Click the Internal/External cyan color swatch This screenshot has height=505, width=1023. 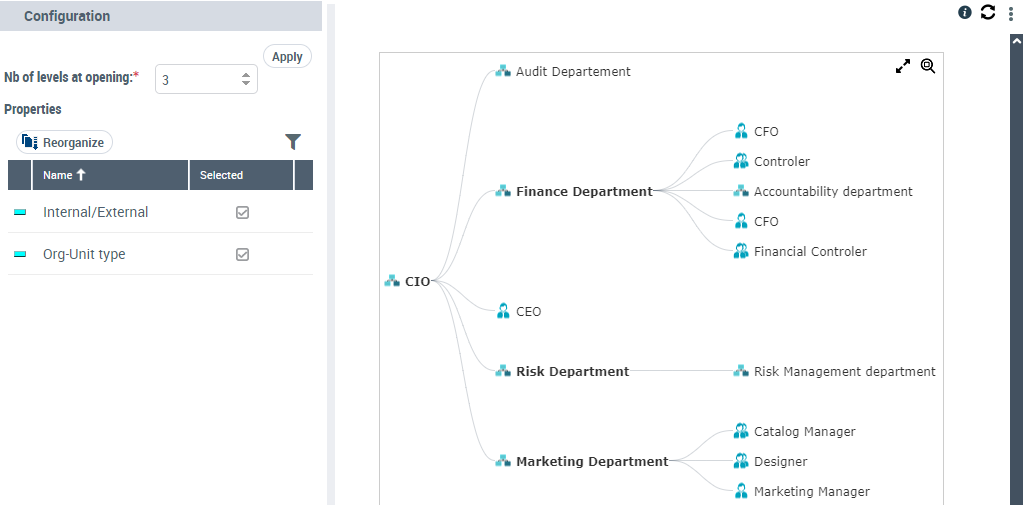pos(20,213)
